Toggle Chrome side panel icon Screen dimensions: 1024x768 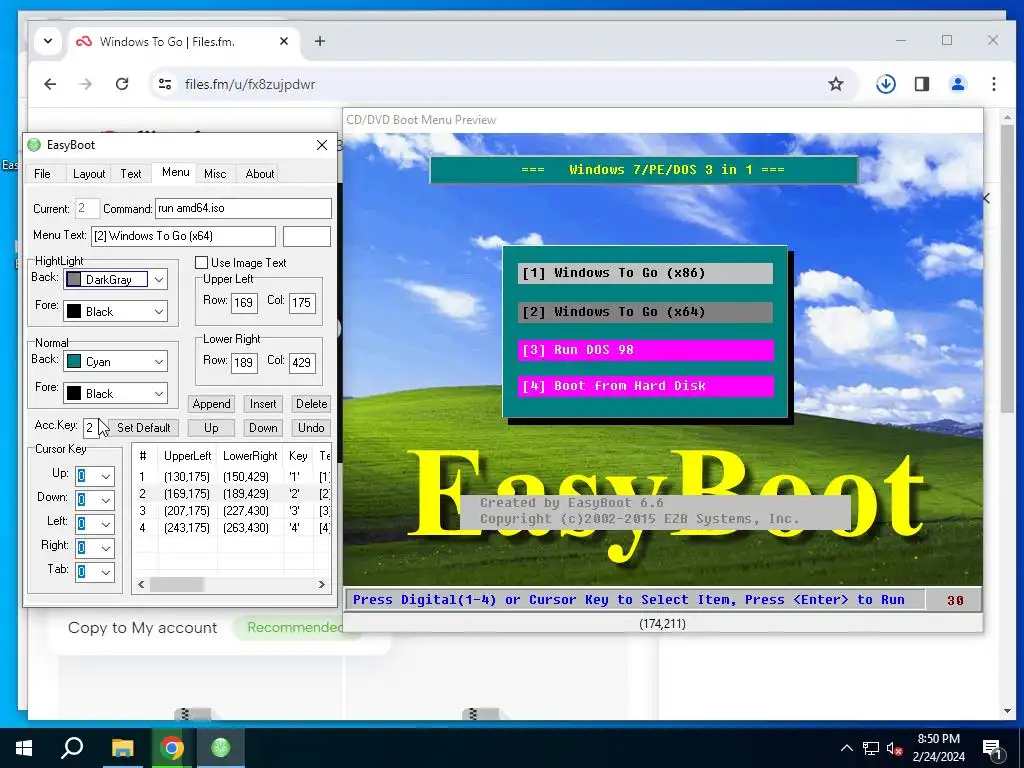[x=921, y=84]
